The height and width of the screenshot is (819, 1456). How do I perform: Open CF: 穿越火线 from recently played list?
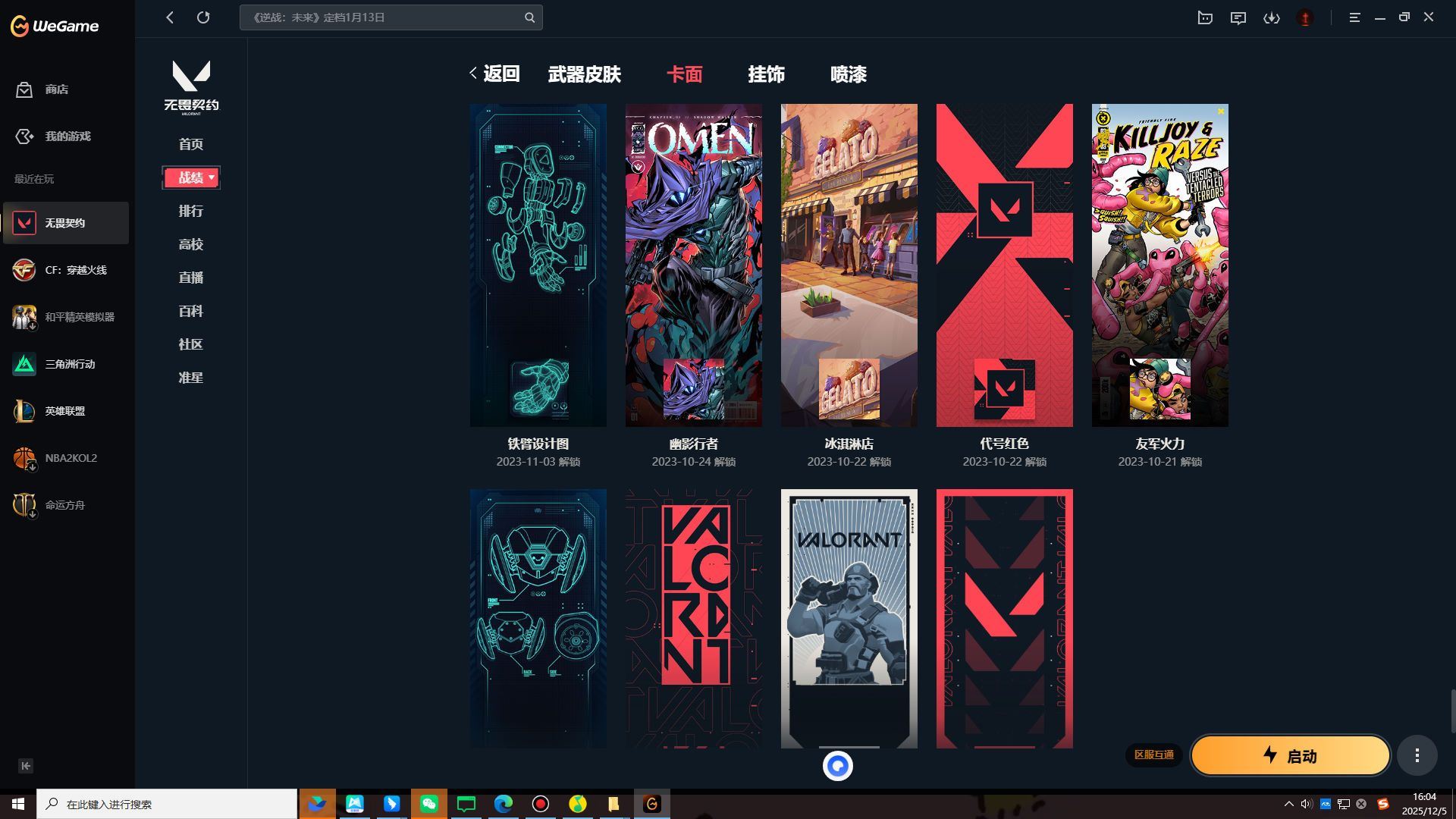pyautogui.click(x=25, y=270)
